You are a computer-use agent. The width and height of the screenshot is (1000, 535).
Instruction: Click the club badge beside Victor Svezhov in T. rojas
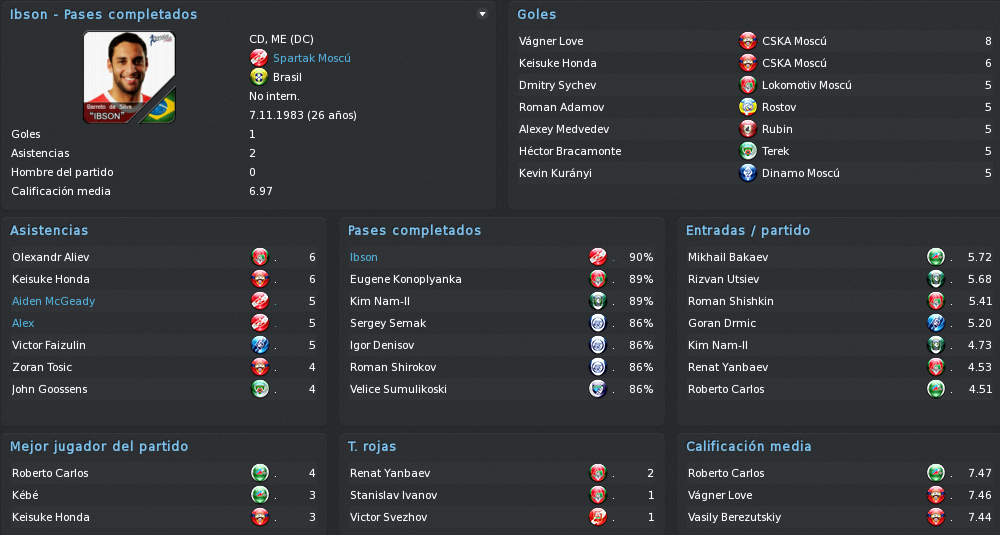click(x=598, y=517)
